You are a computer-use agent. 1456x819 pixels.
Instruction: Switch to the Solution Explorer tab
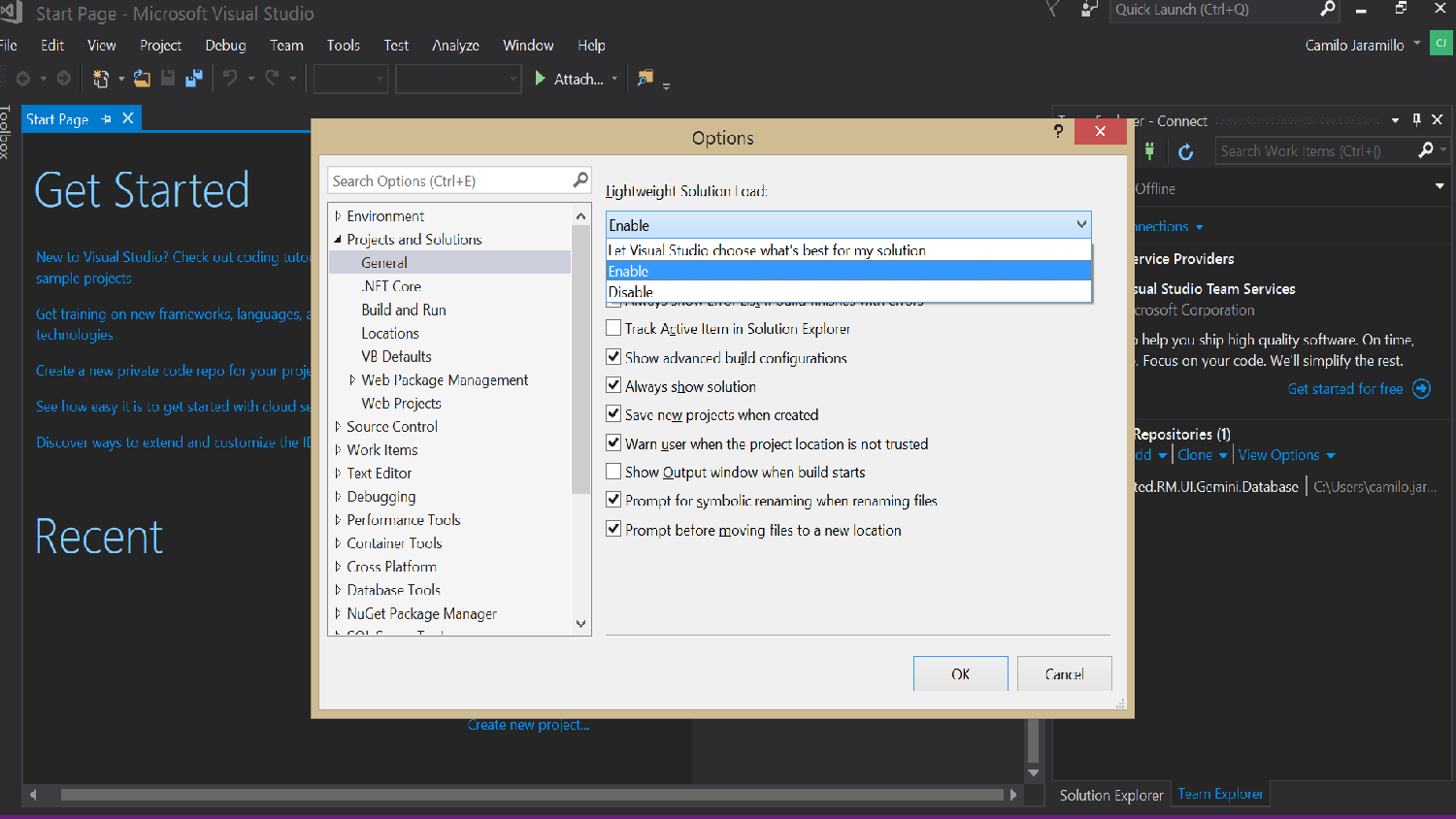[x=1111, y=795]
